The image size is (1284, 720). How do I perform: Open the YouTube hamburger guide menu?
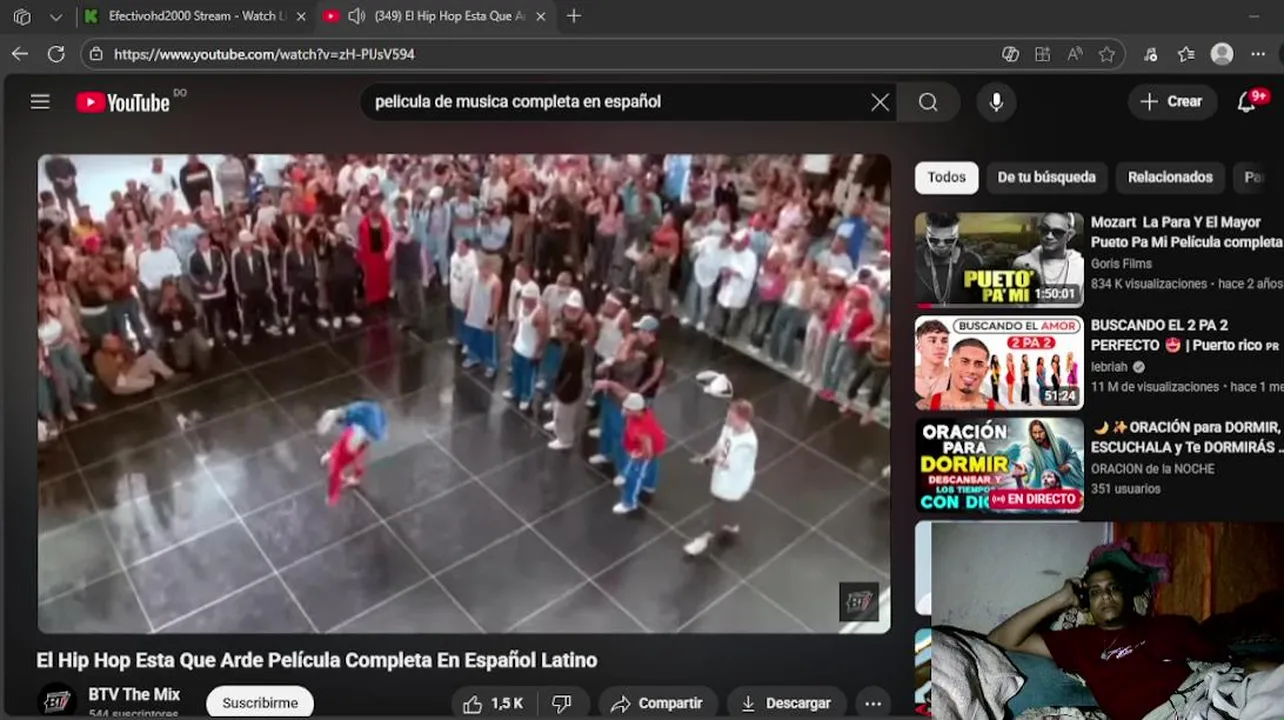coord(40,101)
